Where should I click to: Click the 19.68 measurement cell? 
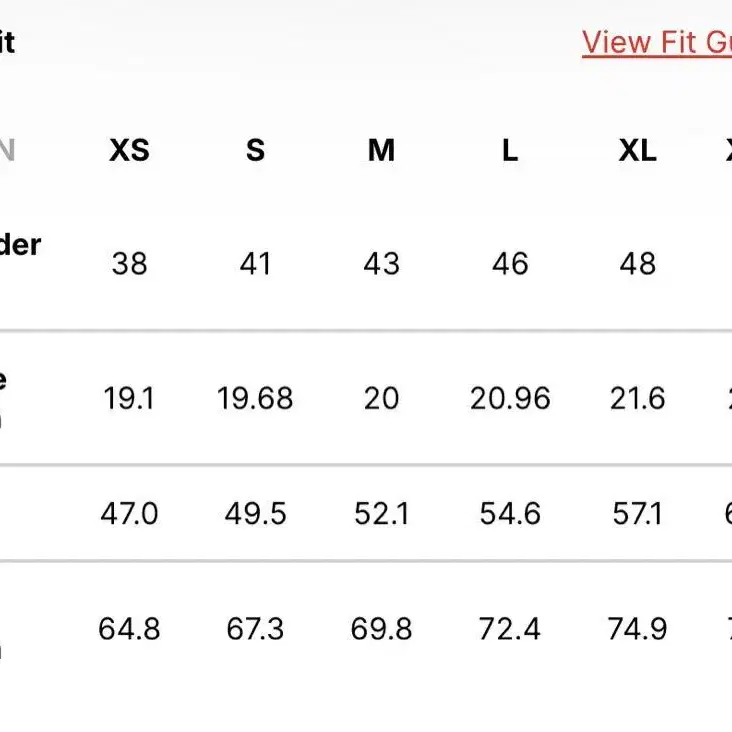(255, 399)
